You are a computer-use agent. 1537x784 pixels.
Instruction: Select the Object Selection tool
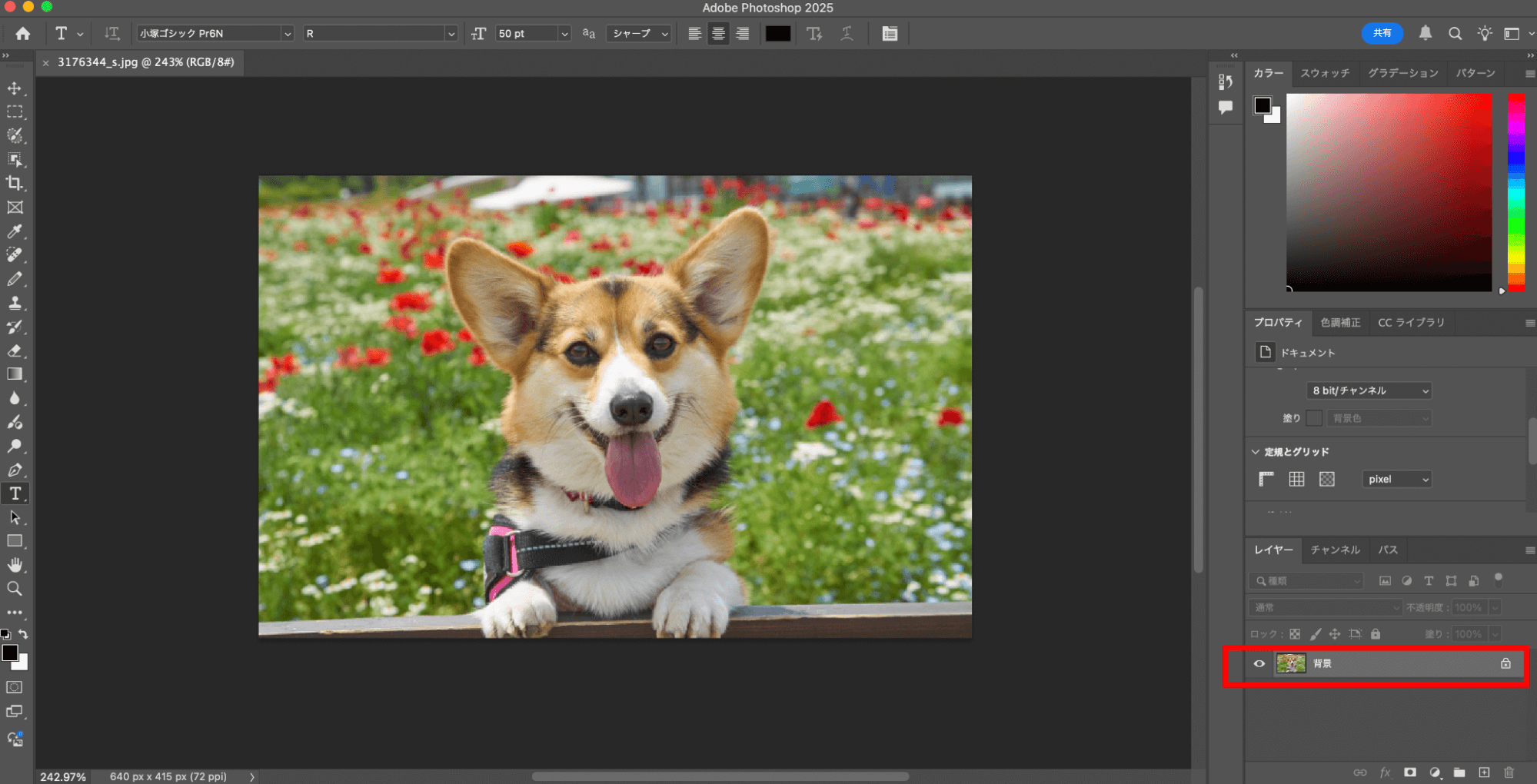coord(15,159)
